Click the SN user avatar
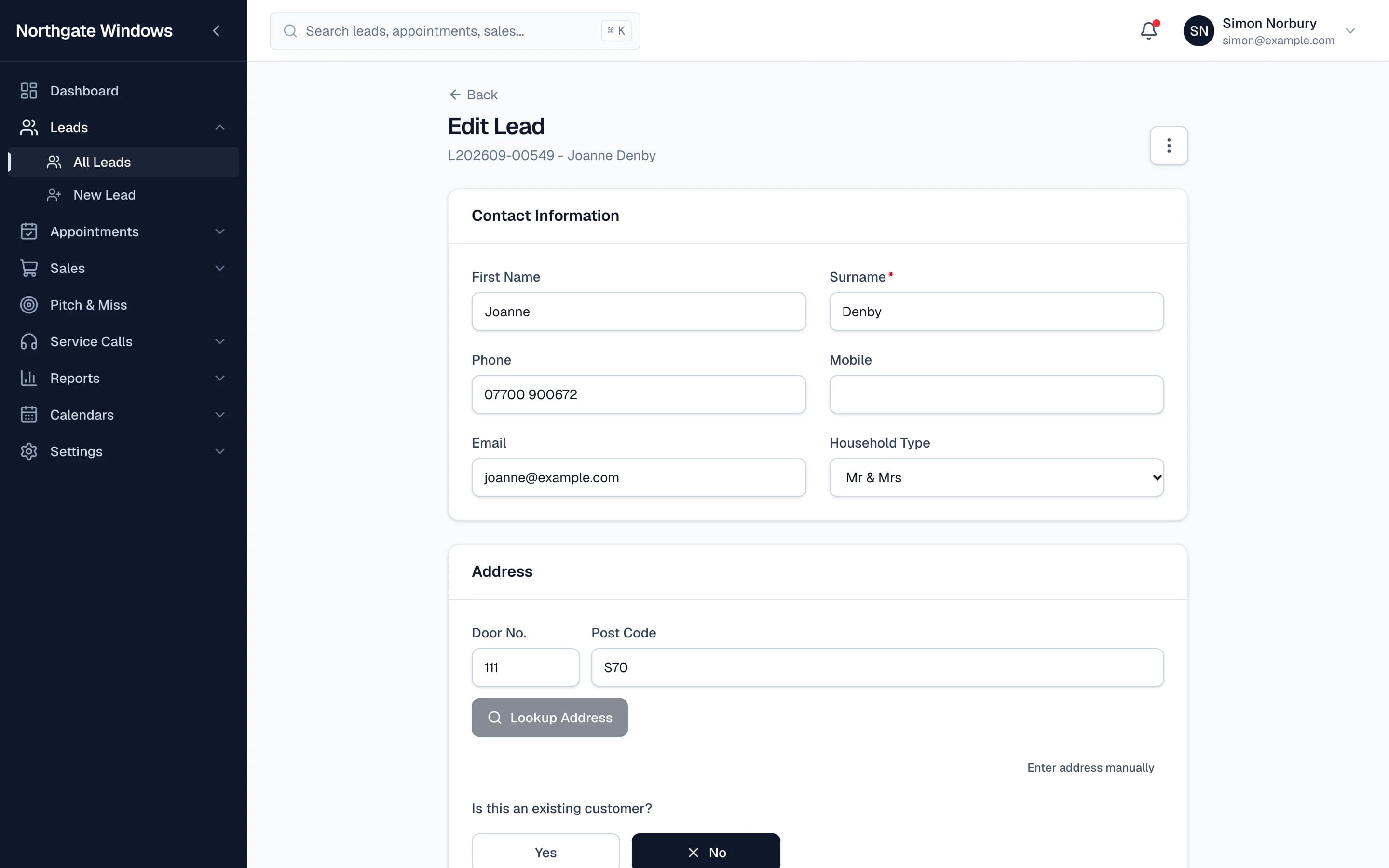Image resolution: width=1389 pixels, height=868 pixels. (1198, 31)
